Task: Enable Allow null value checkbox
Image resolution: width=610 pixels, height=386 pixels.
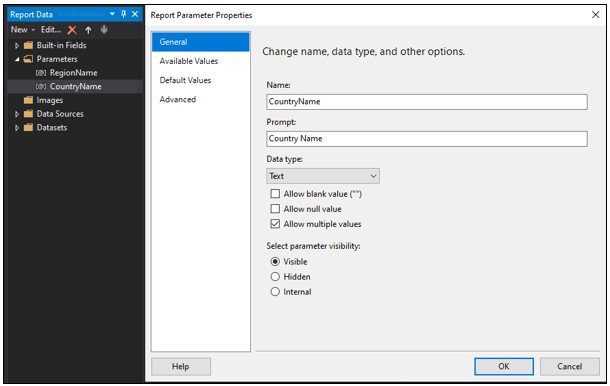Action: pos(275,209)
